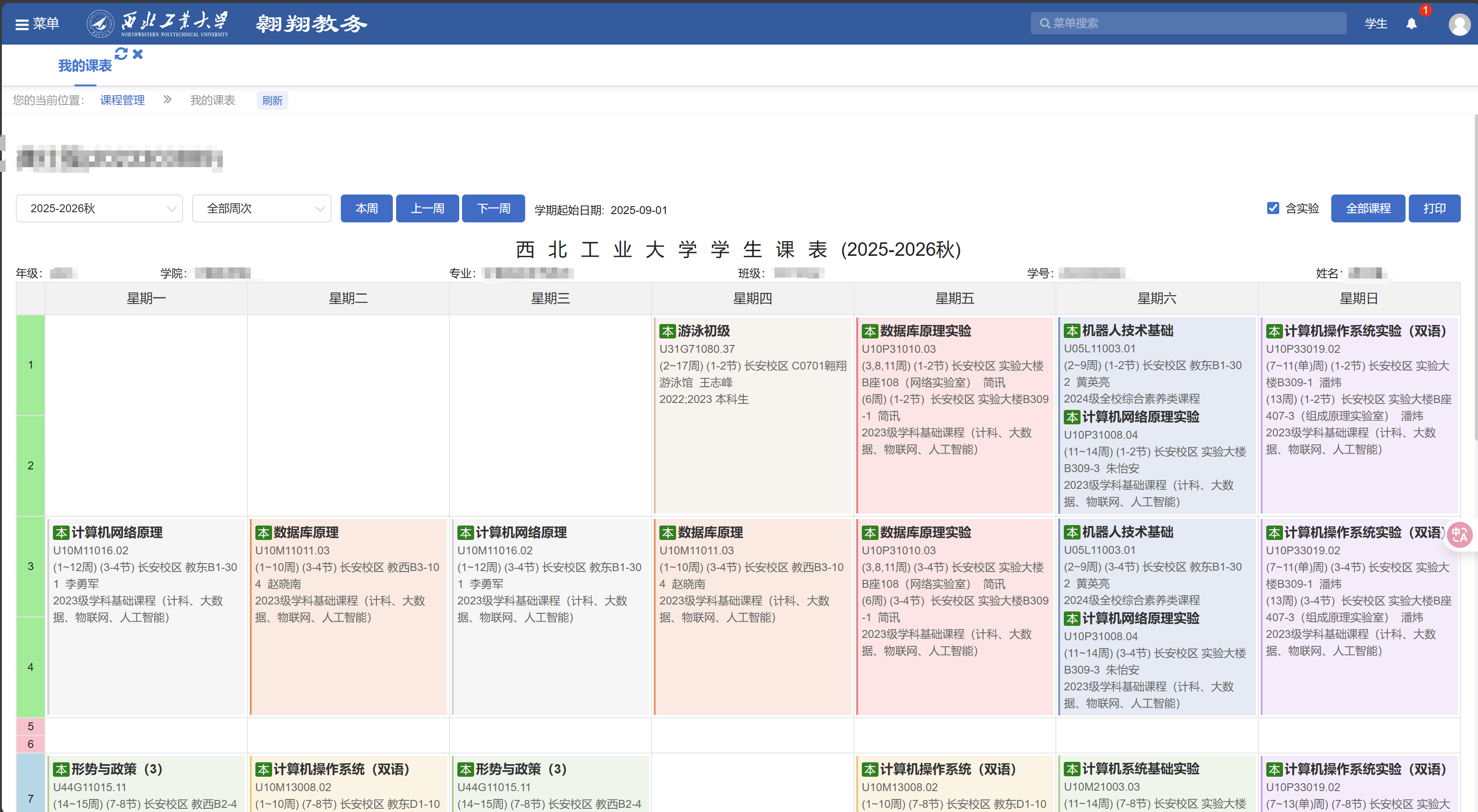
Task: Click the notification bell icon
Action: click(x=1412, y=24)
